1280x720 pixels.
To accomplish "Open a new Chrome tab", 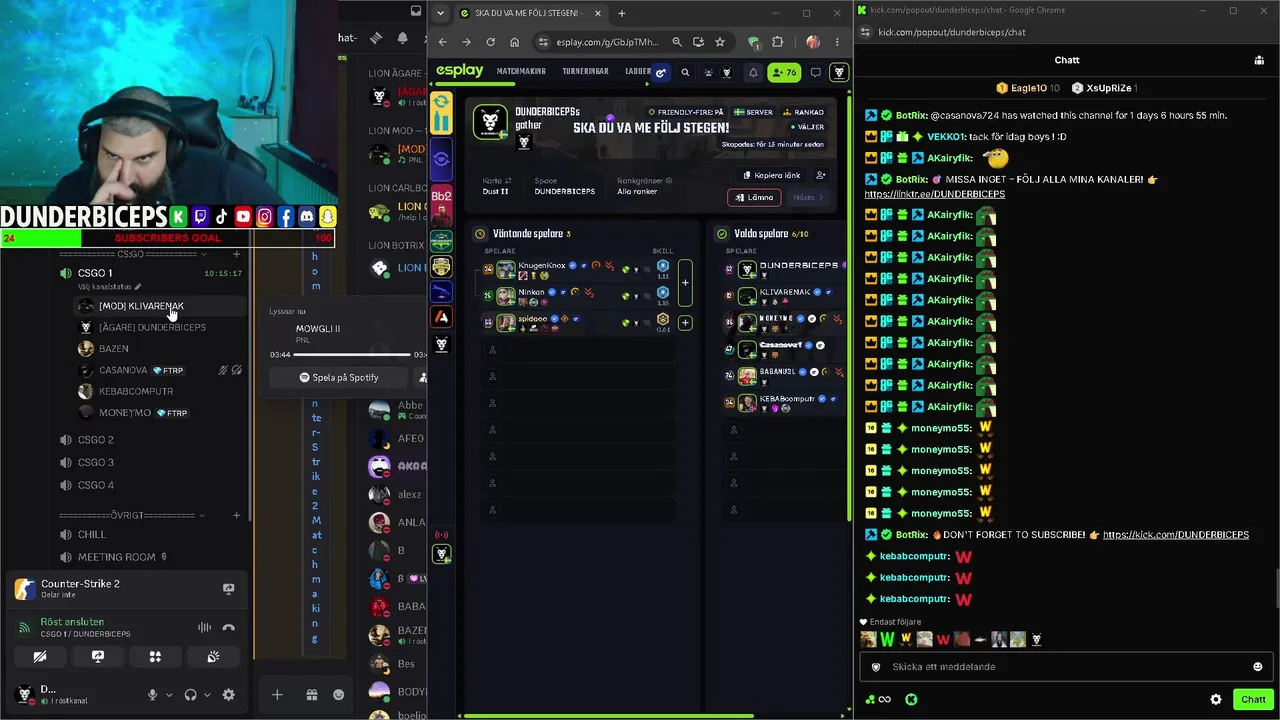I will pos(621,13).
